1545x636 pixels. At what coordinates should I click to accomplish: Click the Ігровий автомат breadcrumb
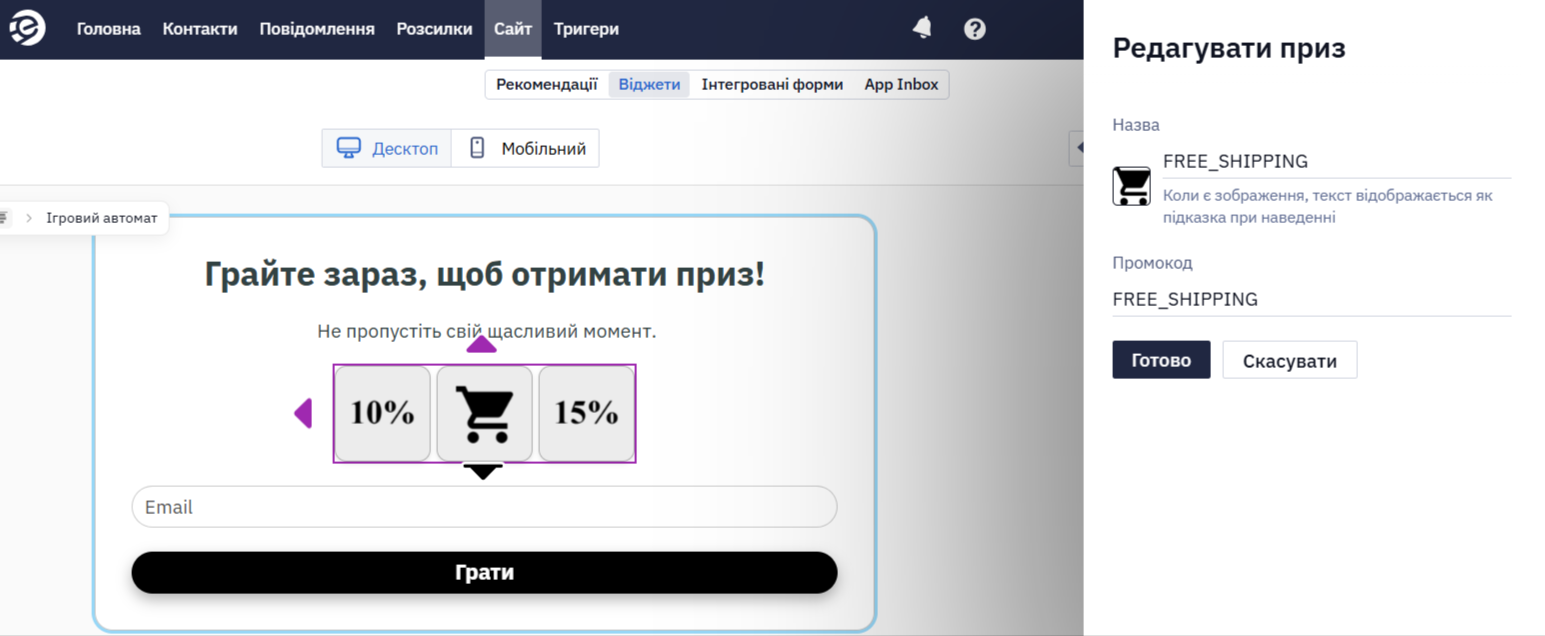pos(102,218)
